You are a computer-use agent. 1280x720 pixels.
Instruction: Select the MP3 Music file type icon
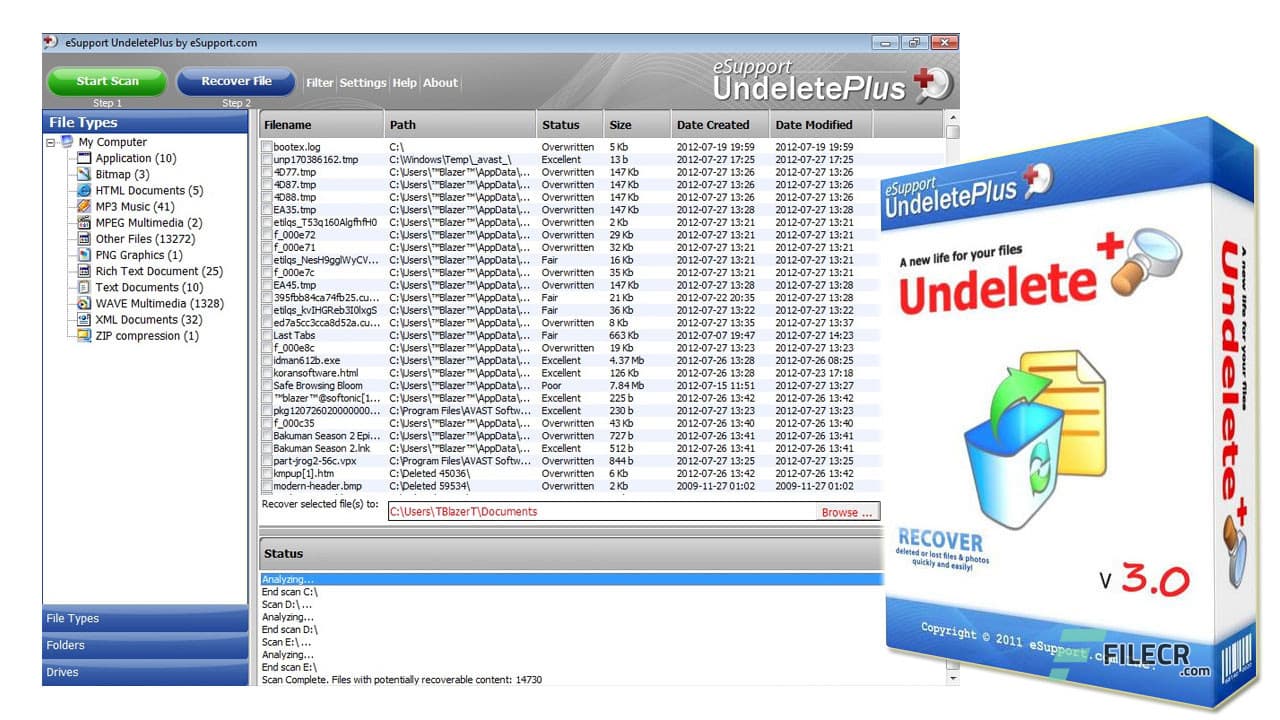coord(85,206)
